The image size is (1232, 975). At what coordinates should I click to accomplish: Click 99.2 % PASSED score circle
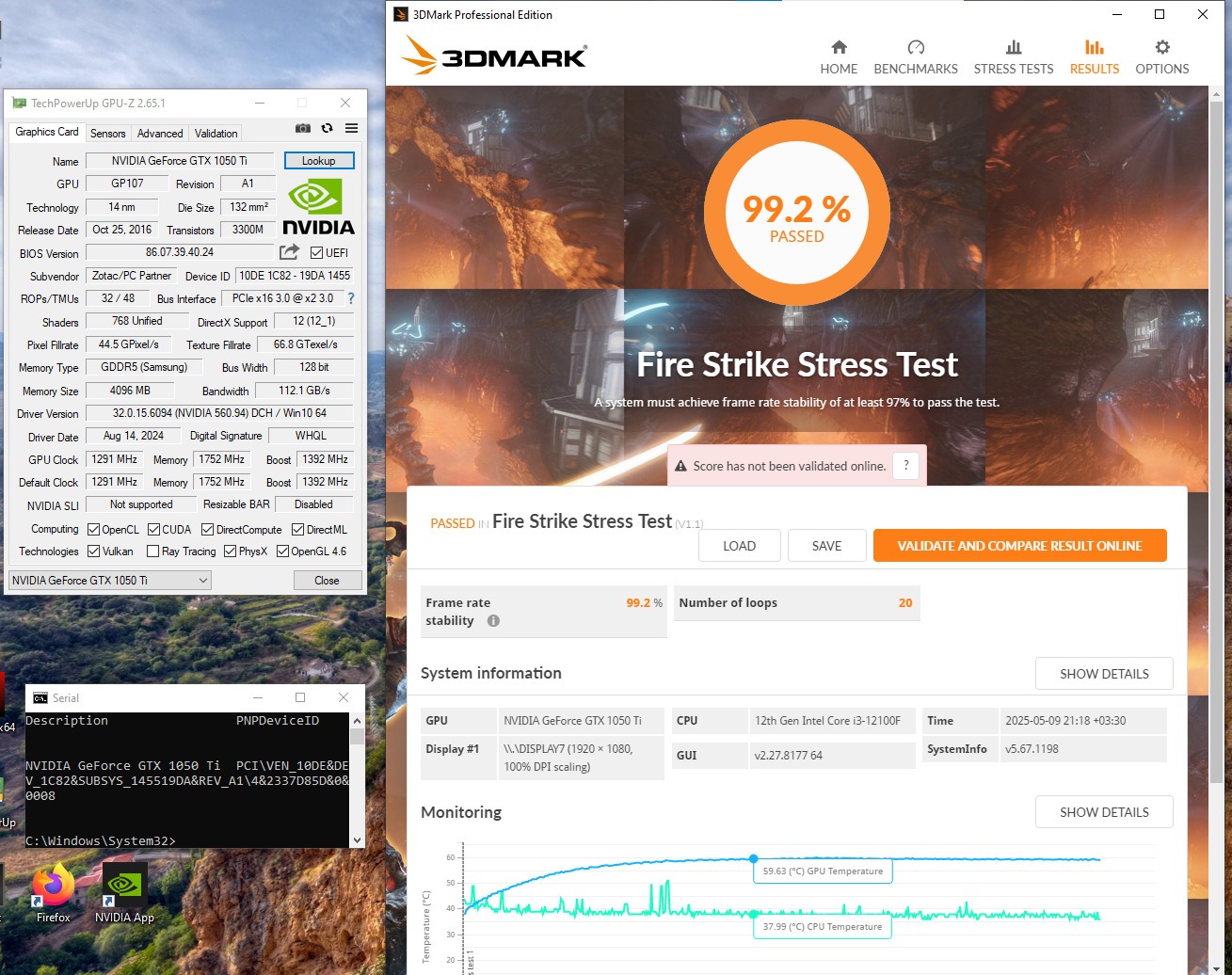point(796,213)
